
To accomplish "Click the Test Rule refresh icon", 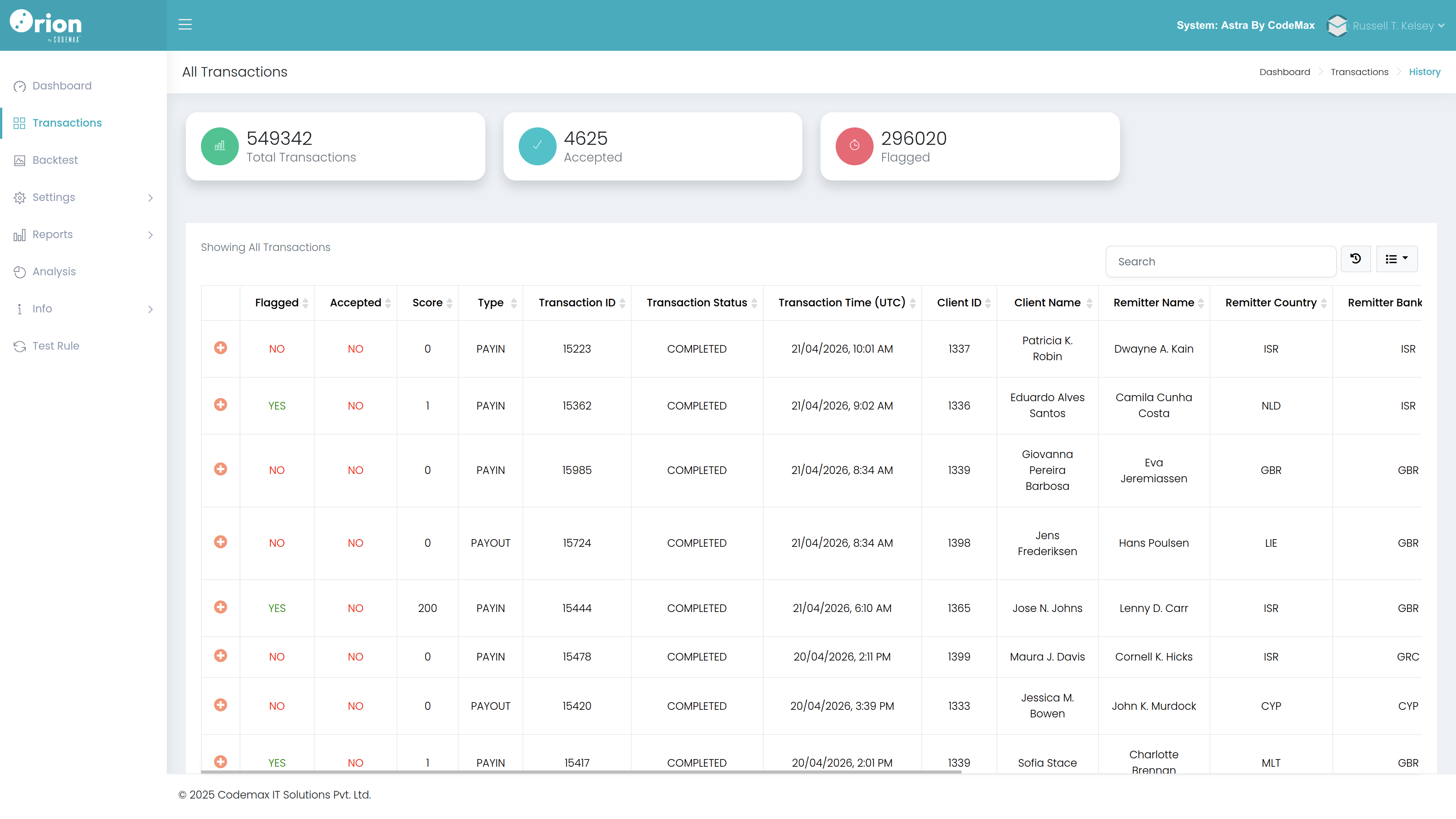I will point(20,347).
